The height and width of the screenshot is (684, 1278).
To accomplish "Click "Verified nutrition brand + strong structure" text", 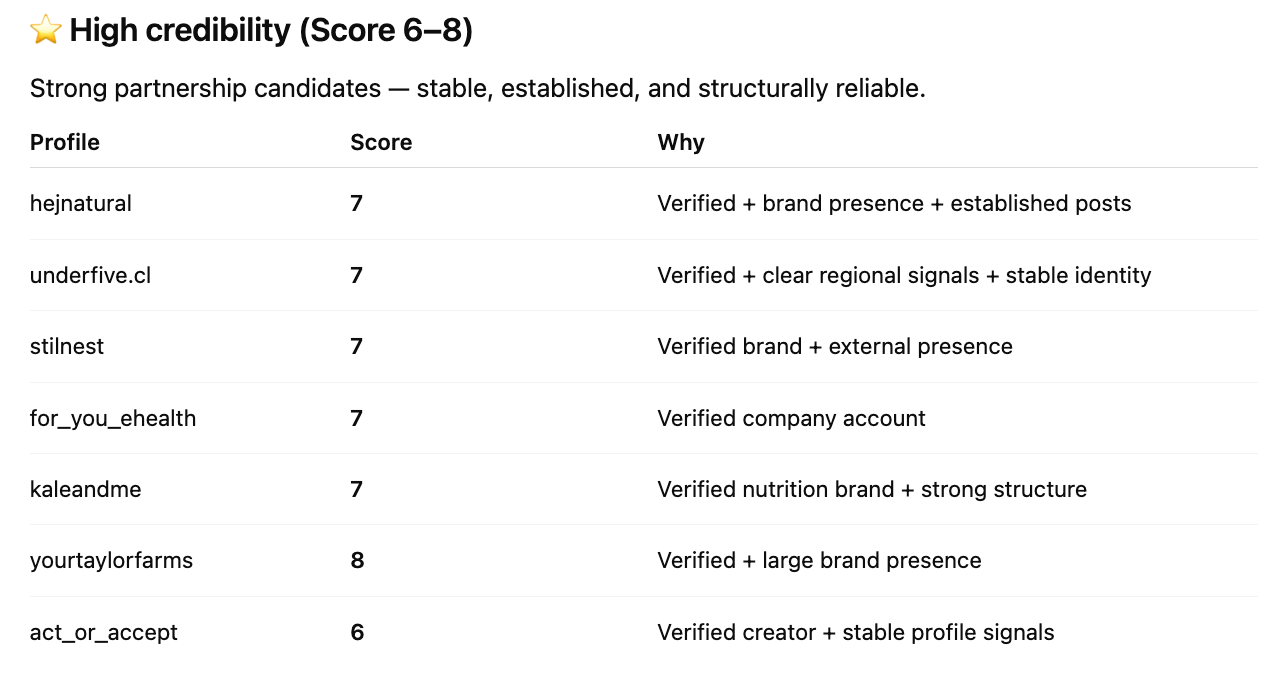I will click(872, 489).
